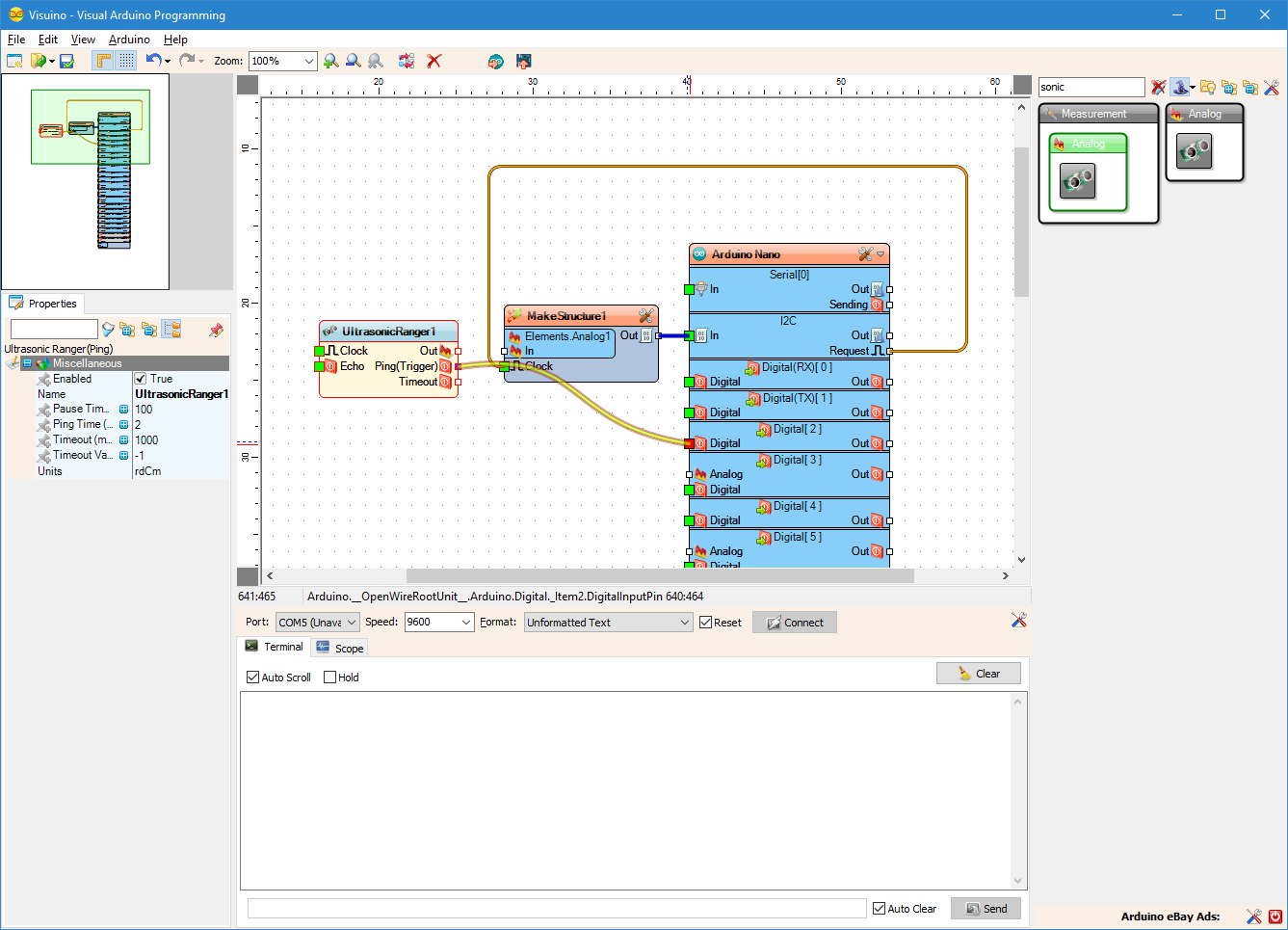This screenshot has height=930, width=1288.
Task: Toggle the rulers display button
Action: [102, 61]
